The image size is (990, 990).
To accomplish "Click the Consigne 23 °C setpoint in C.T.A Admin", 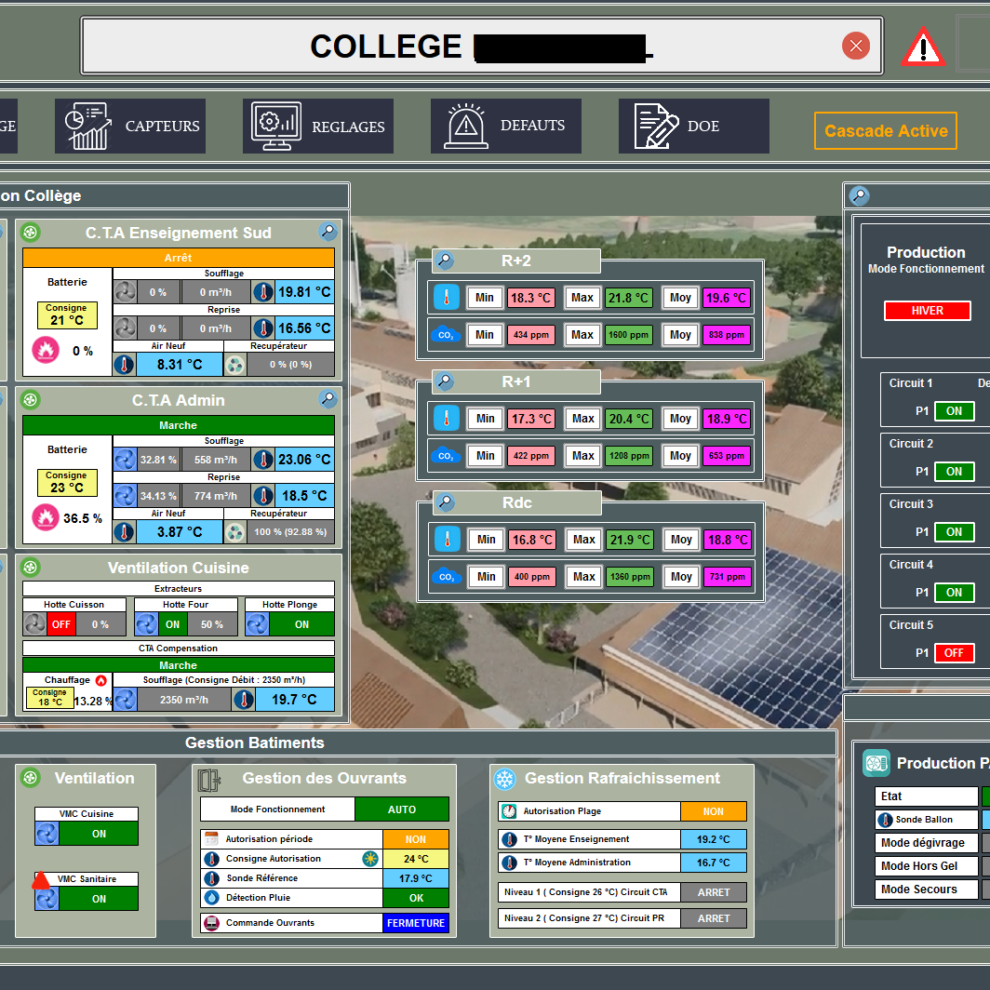I will coord(66,484).
